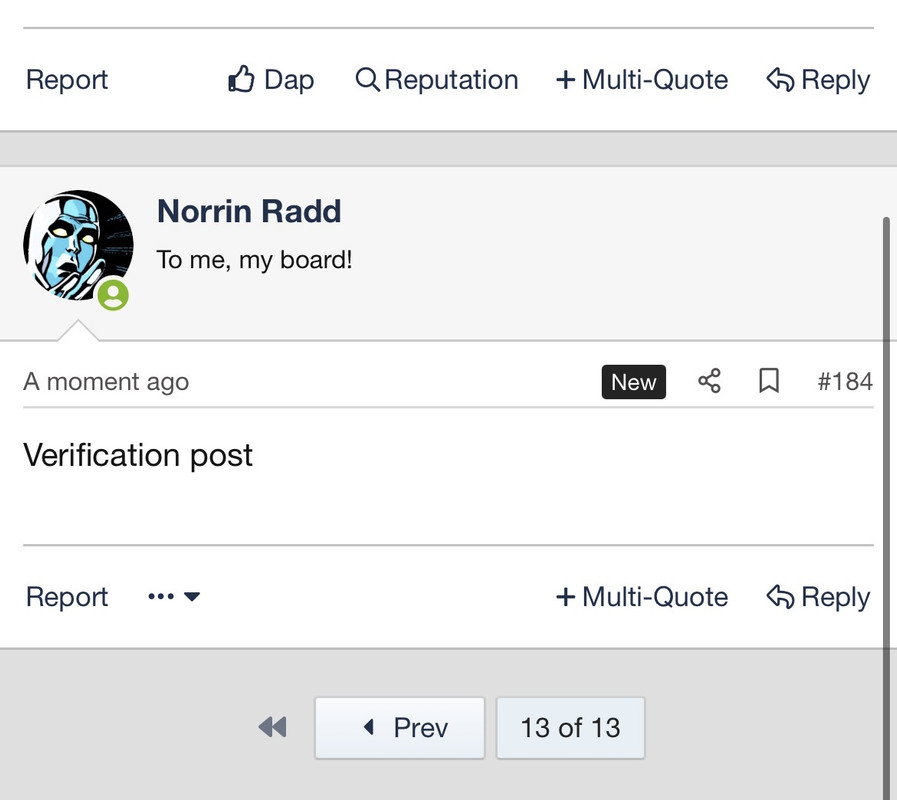Viewport: 897px width, 800px height.
Task: Click the Dap thumbs-up button
Action: [x=271, y=80]
